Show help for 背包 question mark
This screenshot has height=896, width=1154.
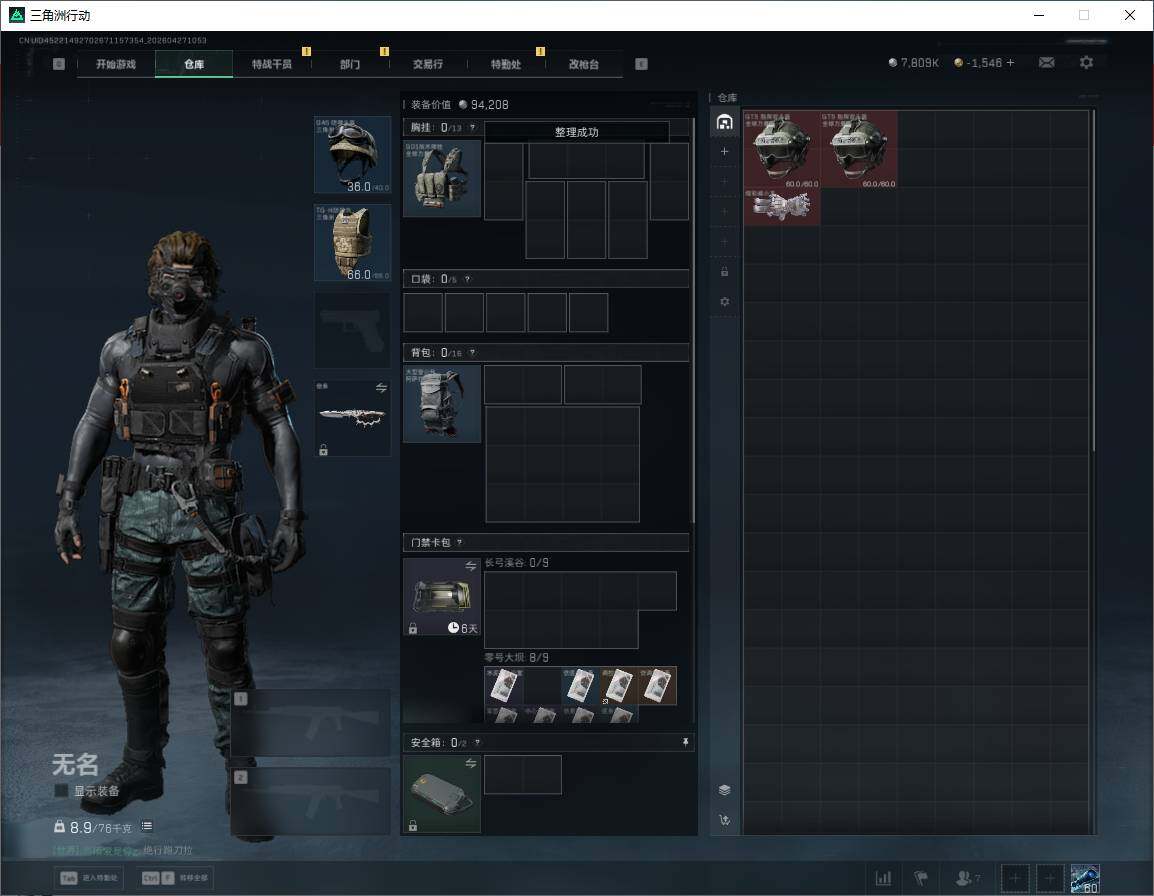click(472, 353)
